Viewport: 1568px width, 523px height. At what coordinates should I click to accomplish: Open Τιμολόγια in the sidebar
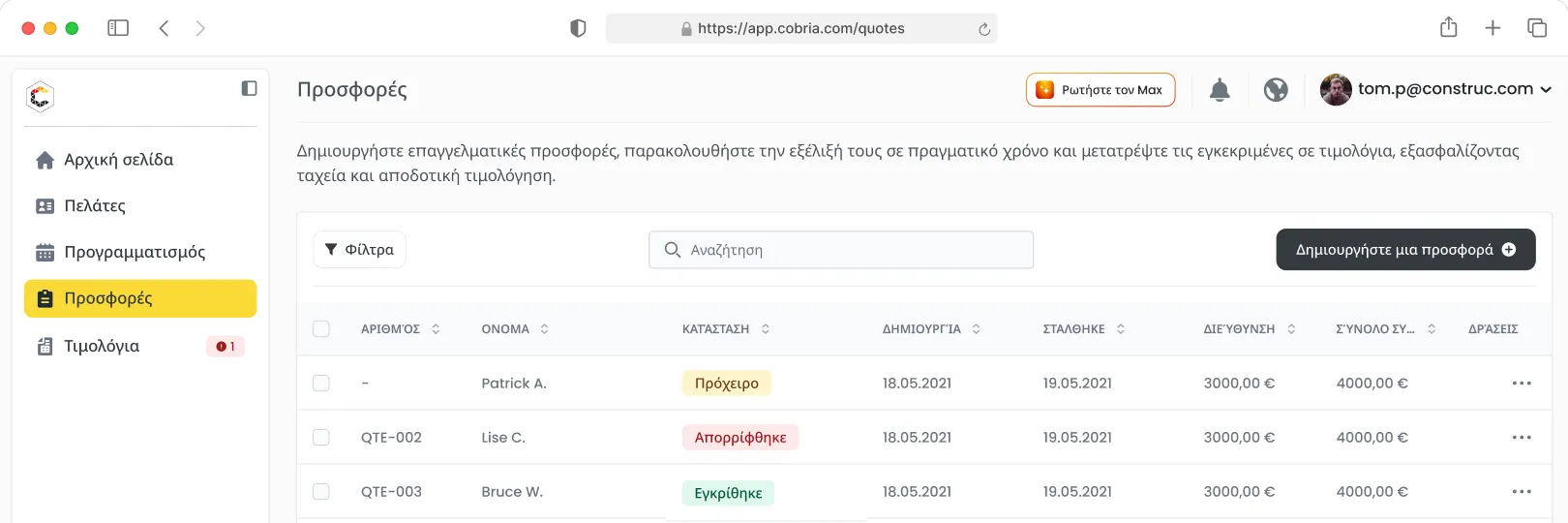pos(140,346)
